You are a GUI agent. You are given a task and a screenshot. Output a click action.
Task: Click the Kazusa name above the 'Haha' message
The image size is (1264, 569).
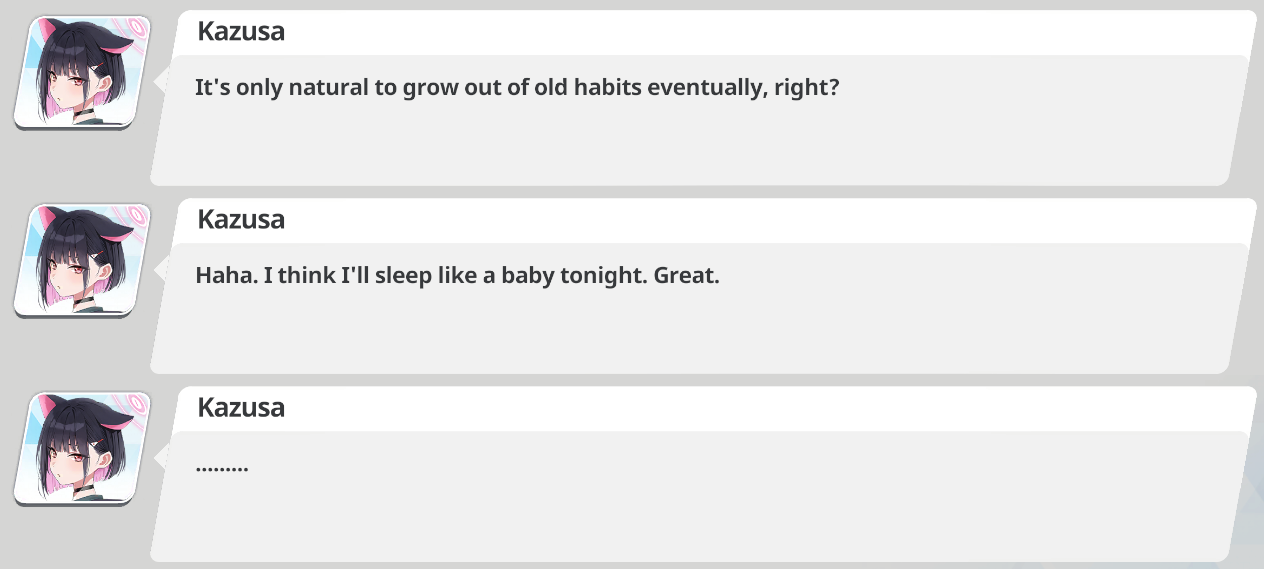click(241, 219)
